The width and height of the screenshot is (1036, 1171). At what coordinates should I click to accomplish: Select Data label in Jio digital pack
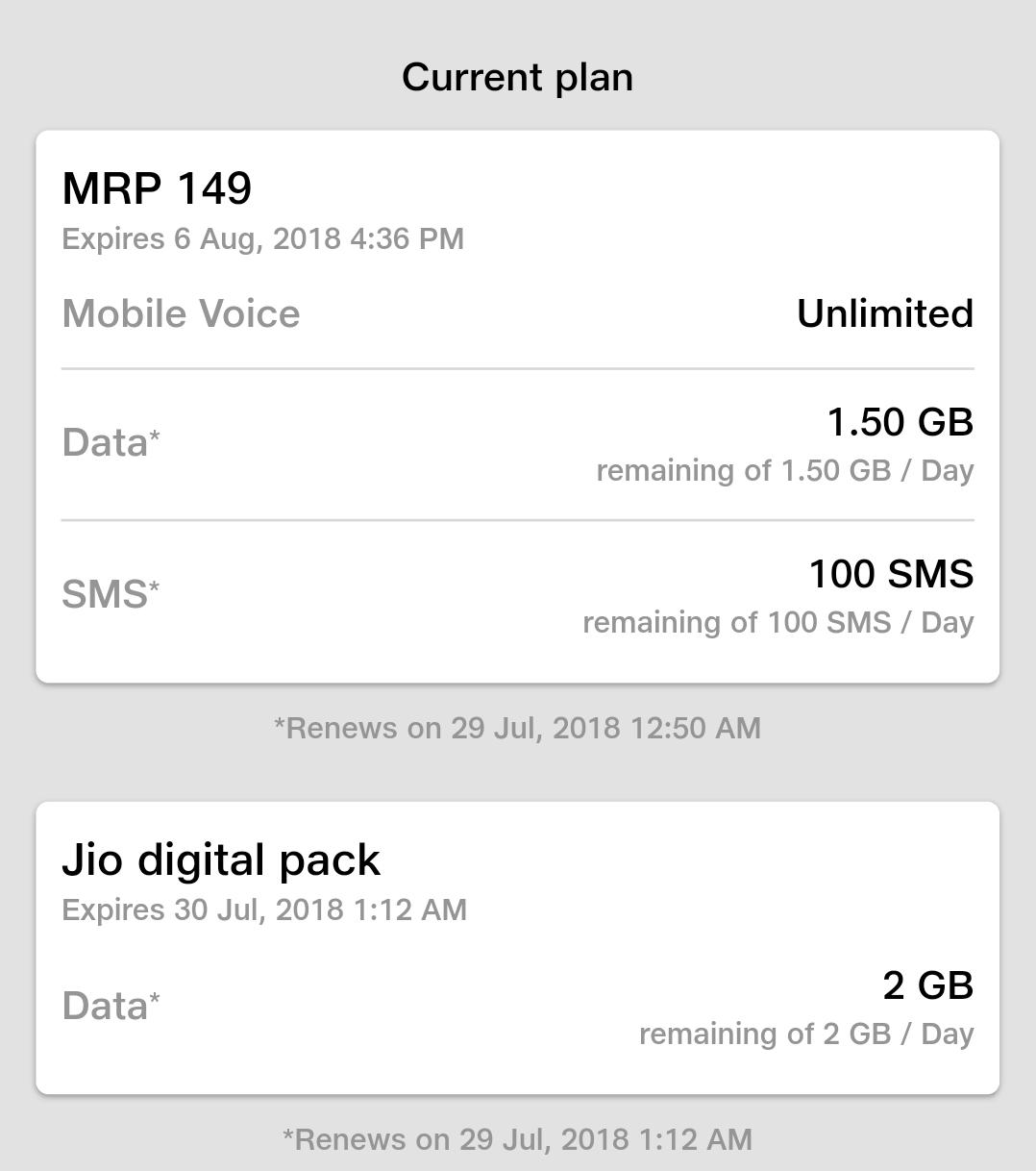pos(111,1006)
